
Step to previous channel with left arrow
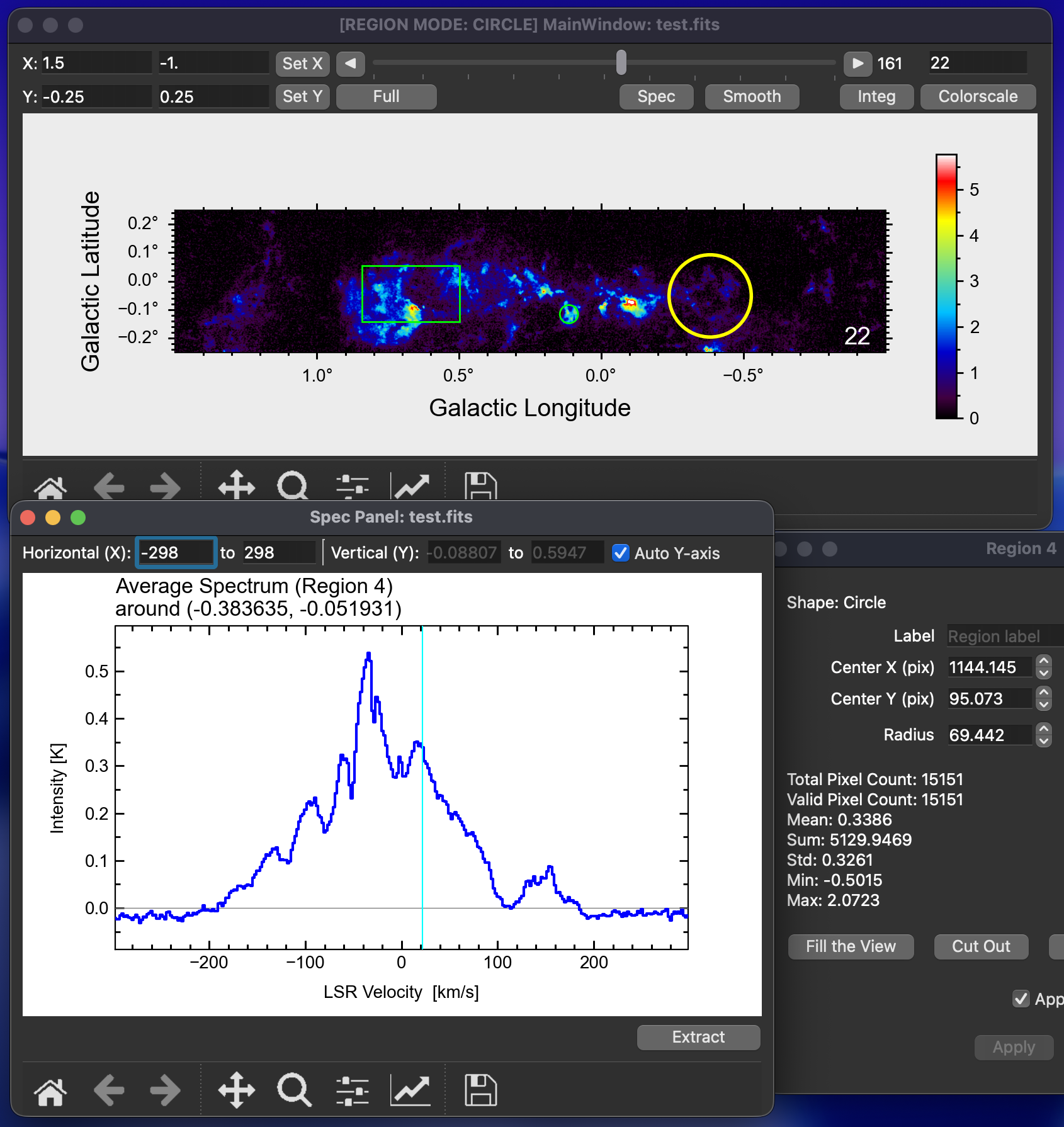coord(351,63)
